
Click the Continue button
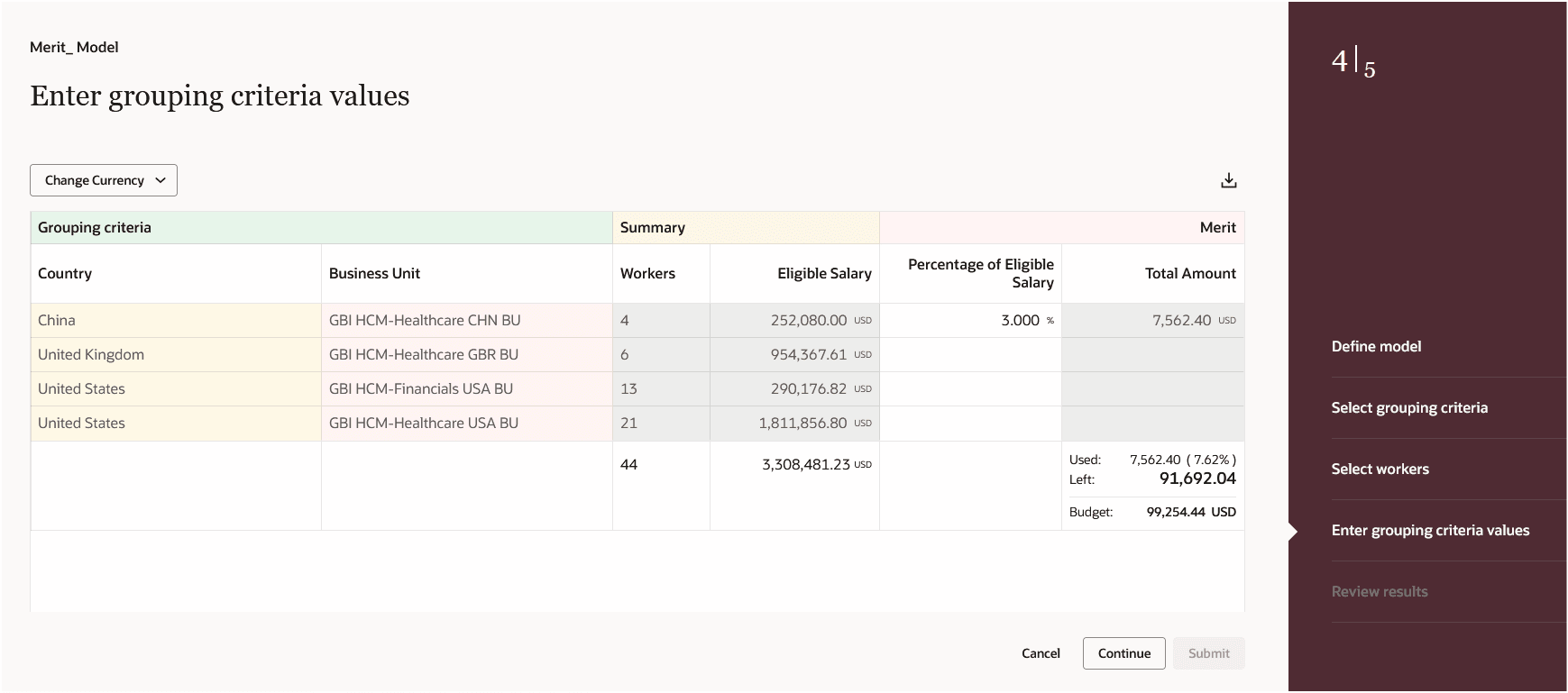[x=1123, y=653]
